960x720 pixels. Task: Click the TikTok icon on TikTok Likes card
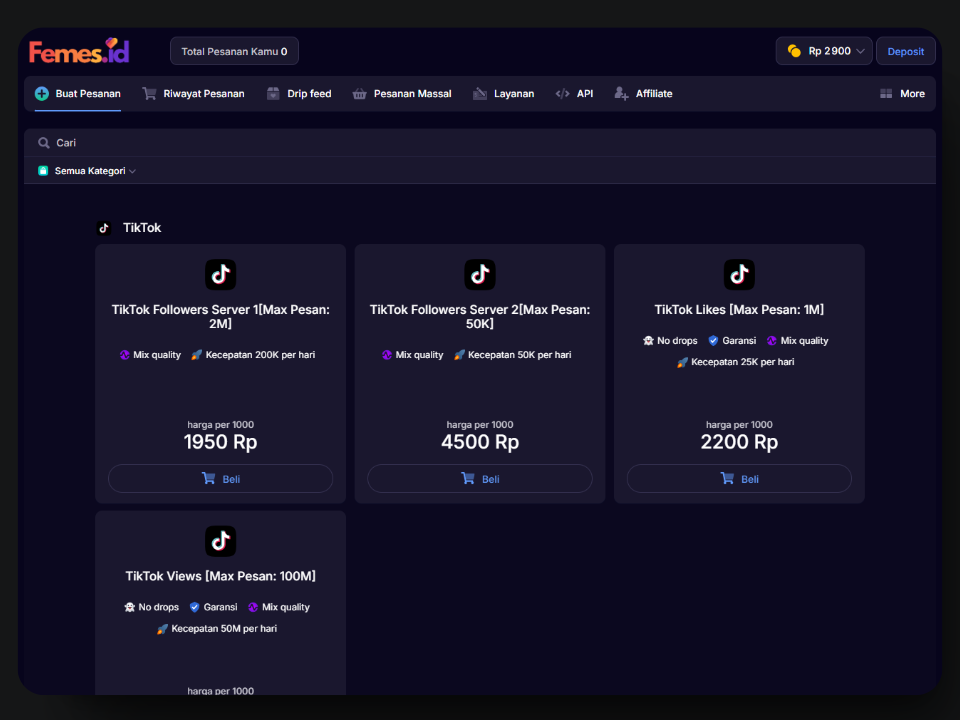point(739,275)
